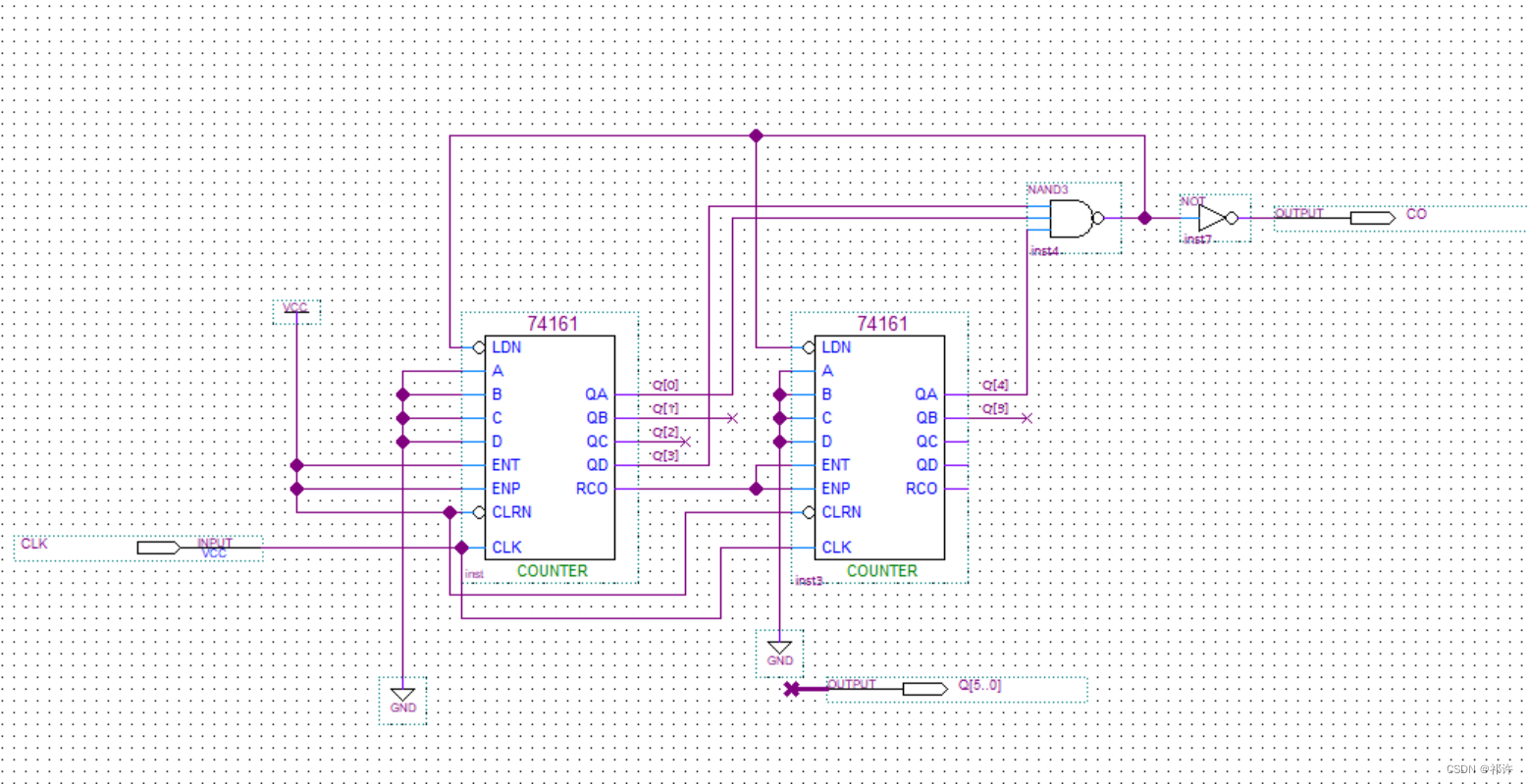Click the ENP pin label of counter inst3

pos(836,489)
